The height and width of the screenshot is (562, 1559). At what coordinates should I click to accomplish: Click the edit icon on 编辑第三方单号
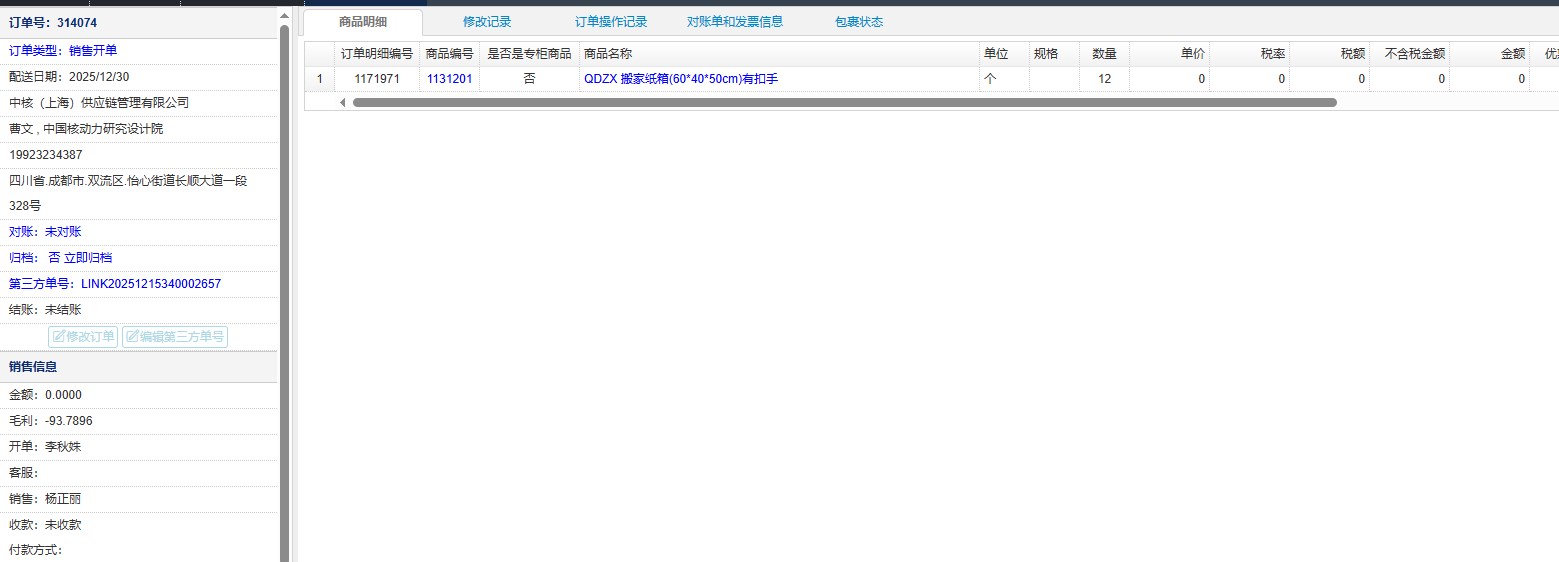pos(131,337)
